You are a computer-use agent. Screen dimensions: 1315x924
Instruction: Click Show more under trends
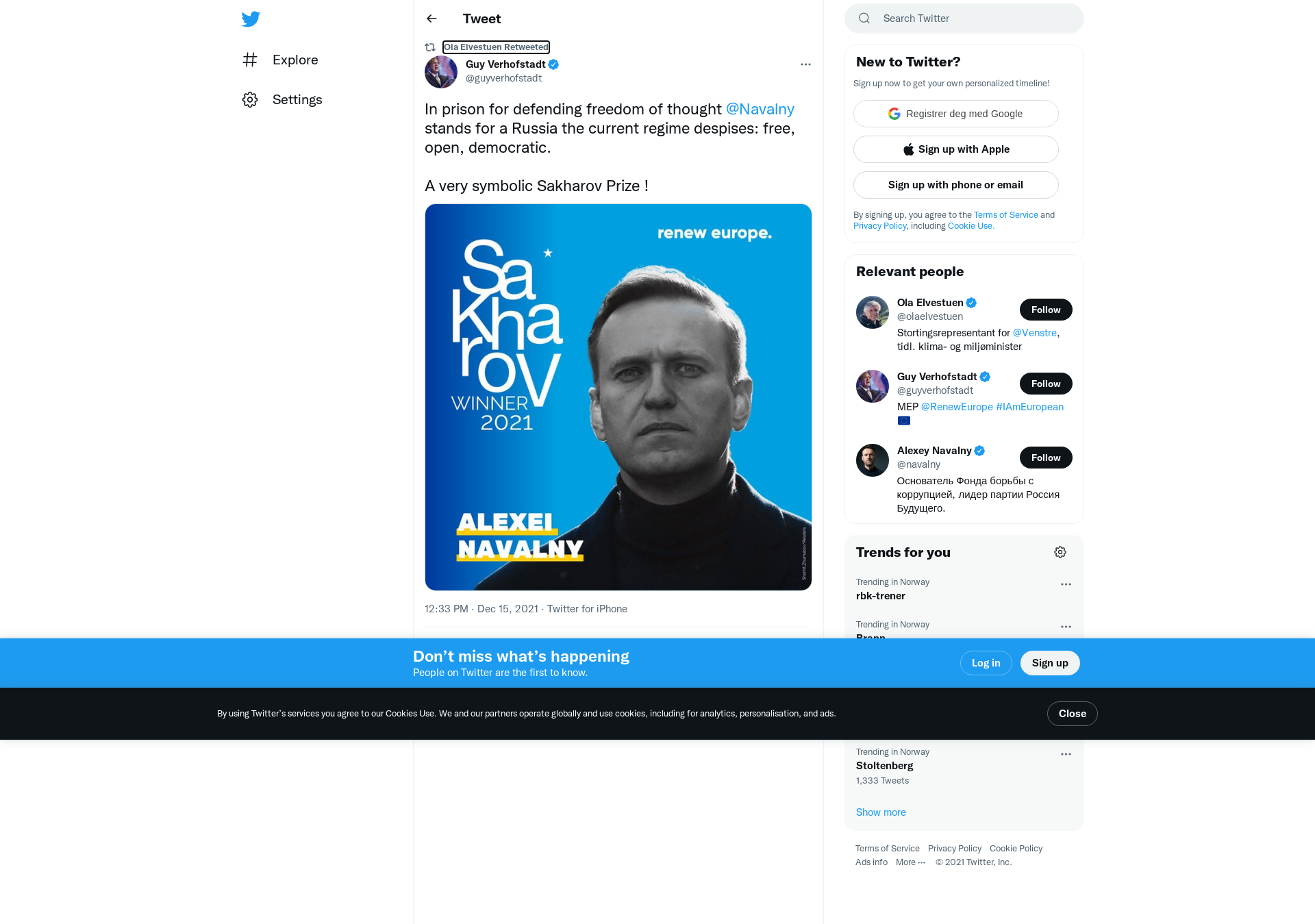coord(881,812)
